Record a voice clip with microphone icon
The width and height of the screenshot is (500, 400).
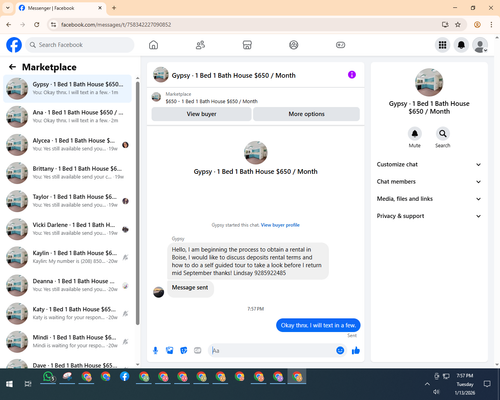pos(155,350)
